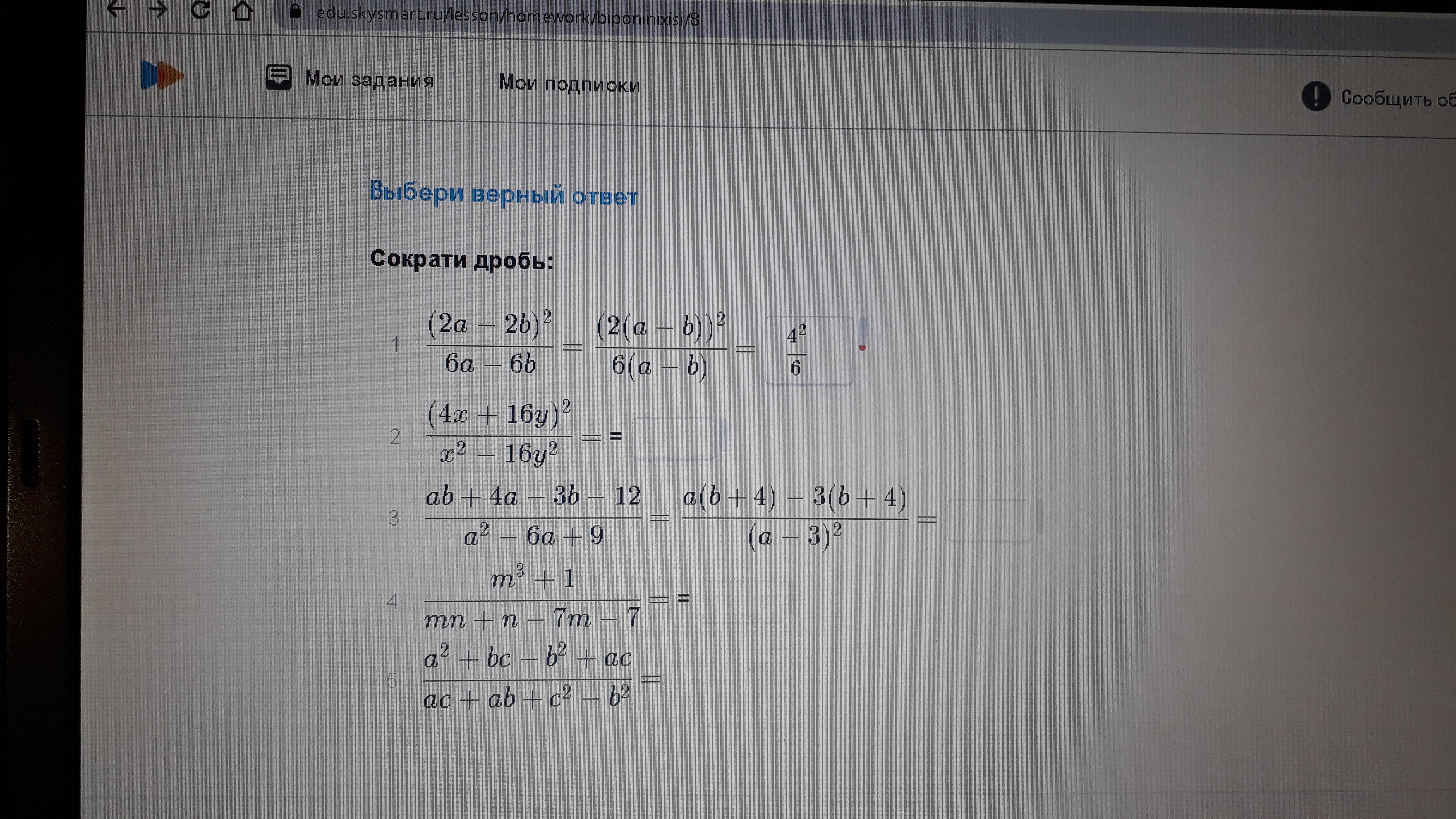The width and height of the screenshot is (1456, 819).
Task: Reload the Skysmart homework page
Action: [x=200, y=9]
